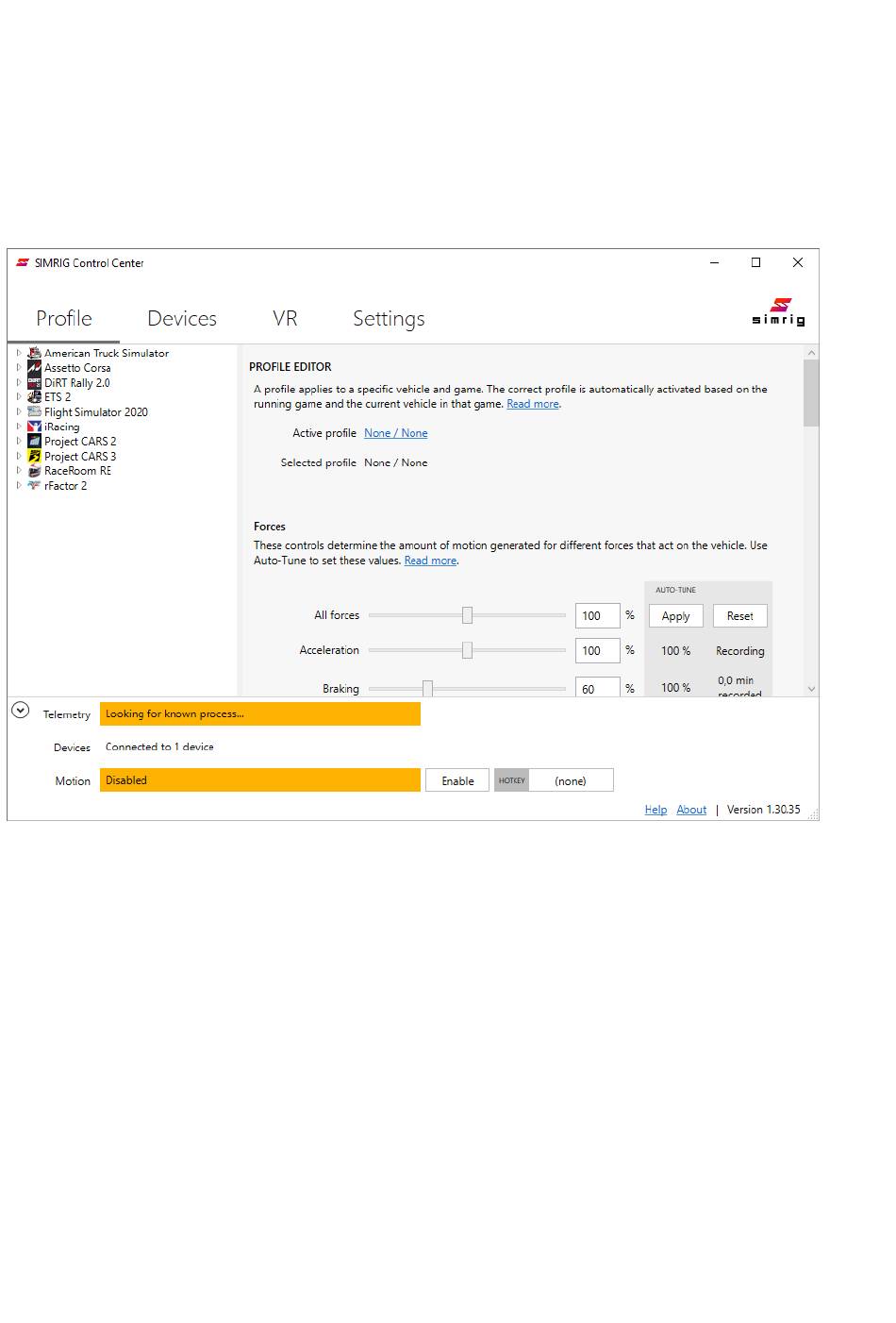Expand the Flight Simulator 2020 tree node
The image size is (896, 1323).
click(x=19, y=411)
